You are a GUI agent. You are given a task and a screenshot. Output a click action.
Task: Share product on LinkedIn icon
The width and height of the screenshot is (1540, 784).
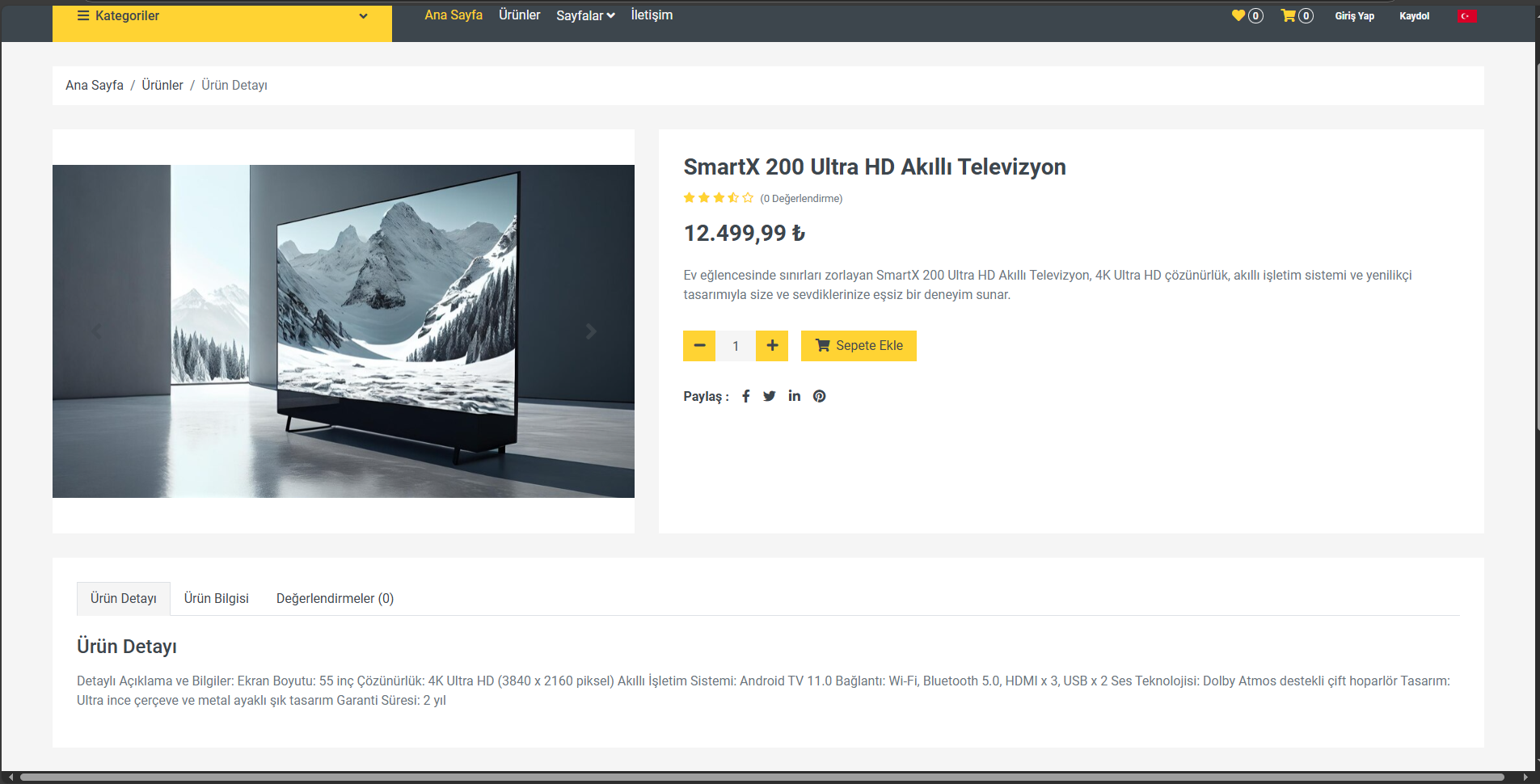pos(794,396)
